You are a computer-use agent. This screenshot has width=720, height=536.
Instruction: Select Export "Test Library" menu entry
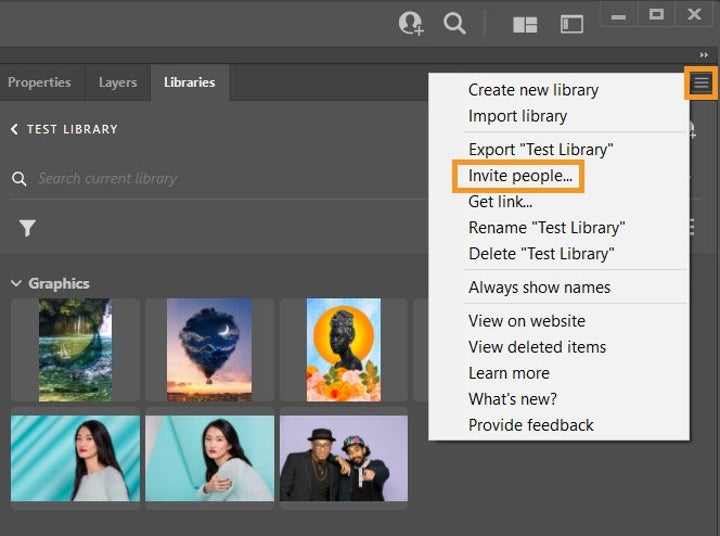(540, 150)
